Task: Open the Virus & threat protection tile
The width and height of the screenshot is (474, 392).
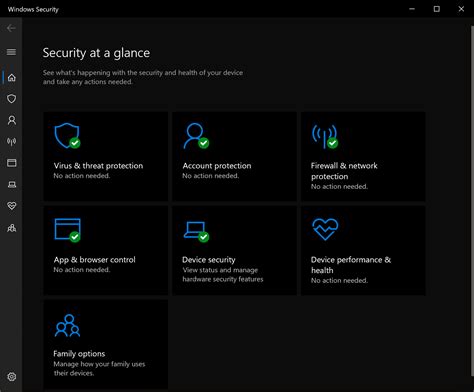Action: pos(106,156)
